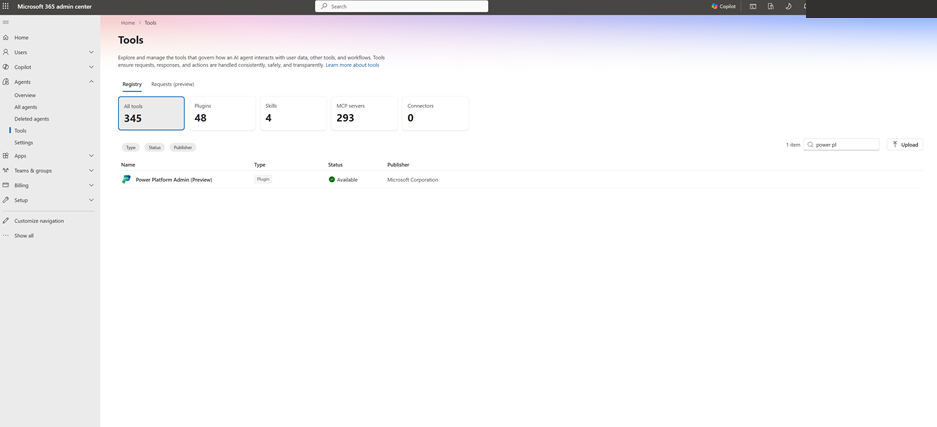Toggle dark mode moon icon in header
The width and height of the screenshot is (937, 427).
[x=788, y=7]
